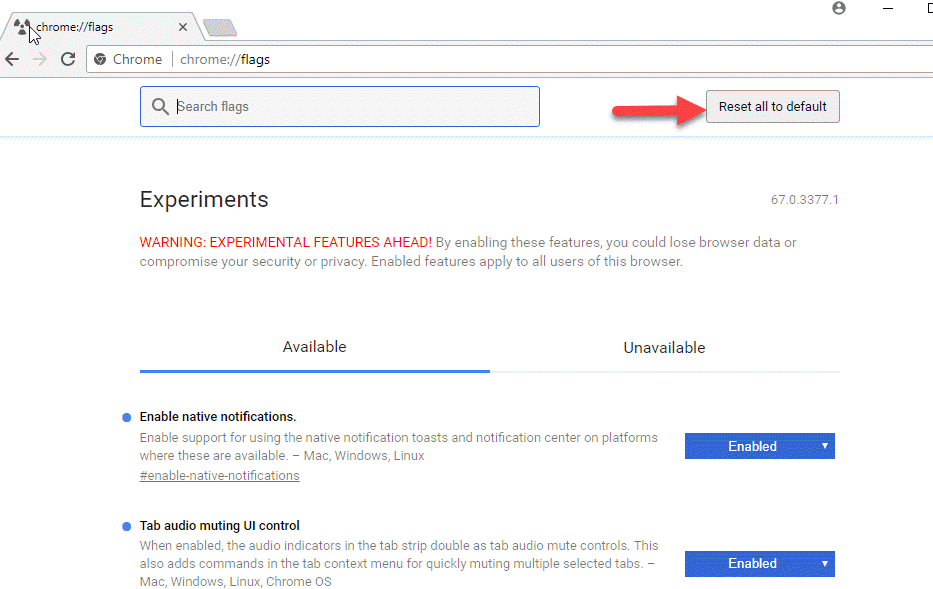
Task: Open Enable native notifications dropdown
Action: coord(760,446)
